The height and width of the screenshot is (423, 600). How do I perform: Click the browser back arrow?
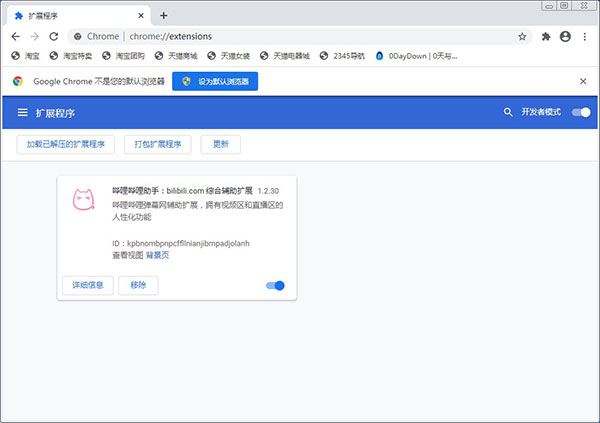15,36
